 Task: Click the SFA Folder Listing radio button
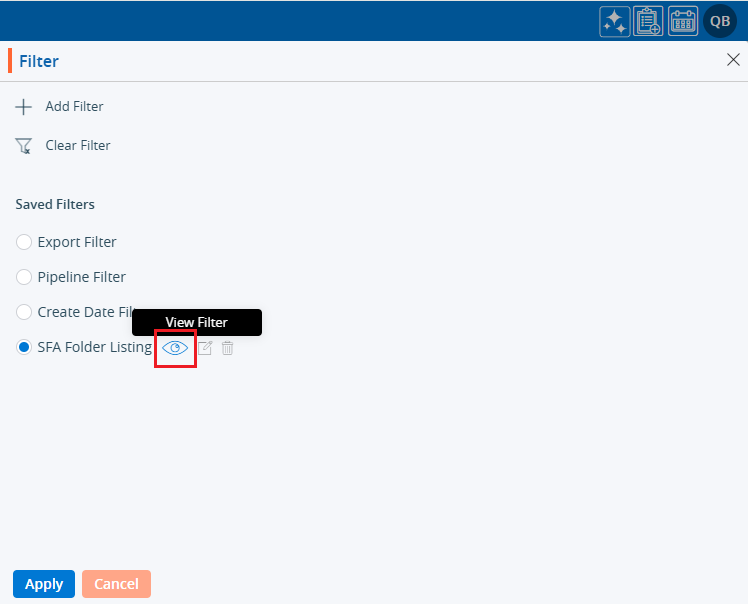(x=24, y=347)
